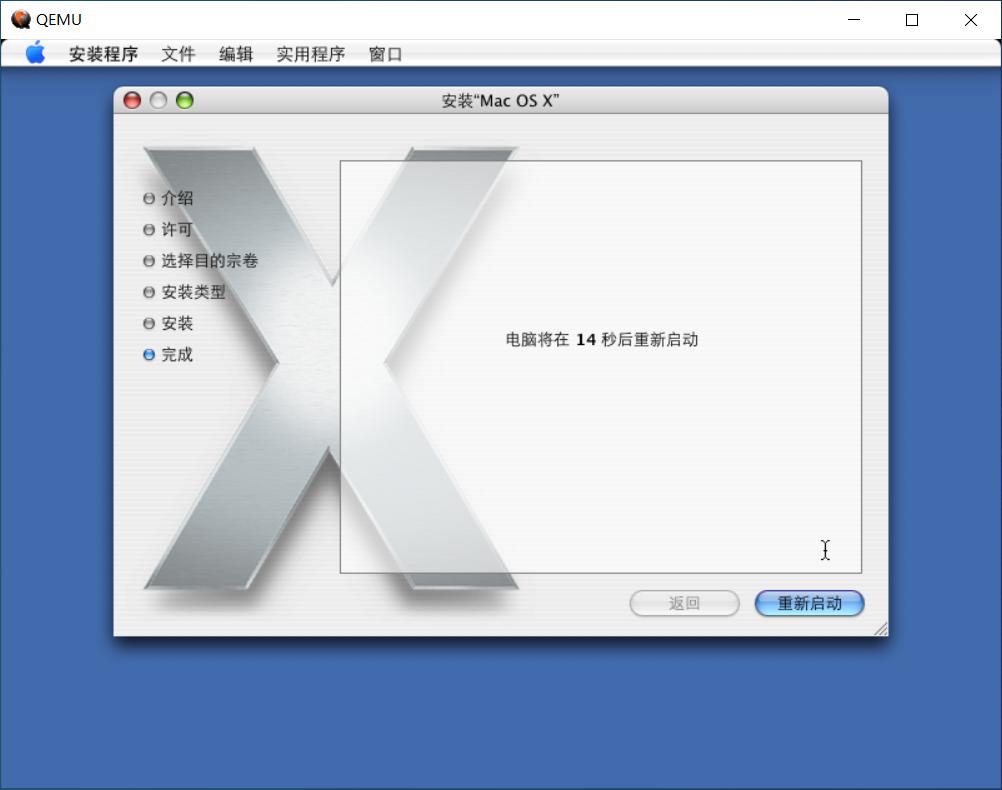This screenshot has width=1002, height=790.
Task: Click the yellow minimize button on installer window
Action: 158,100
